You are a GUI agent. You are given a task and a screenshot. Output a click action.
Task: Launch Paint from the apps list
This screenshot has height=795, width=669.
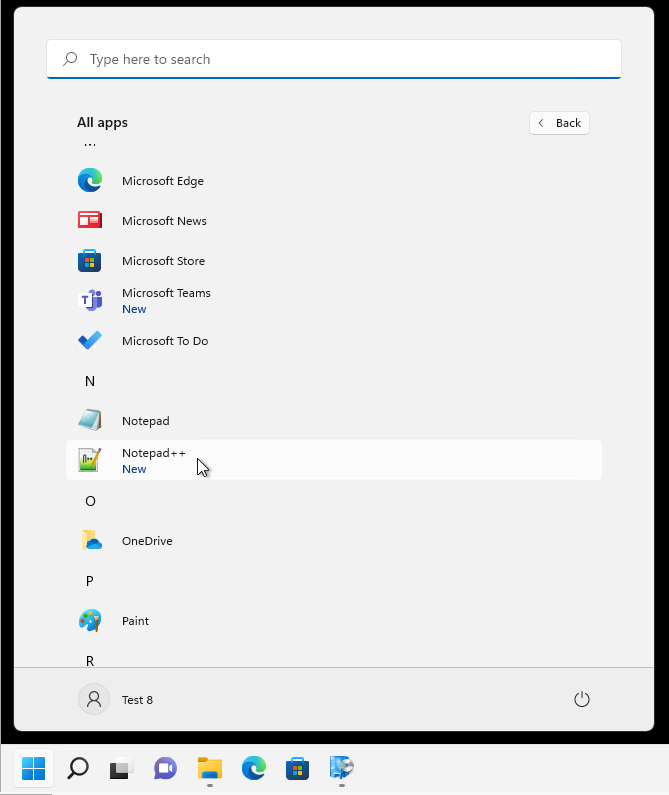pyautogui.click(x=135, y=621)
